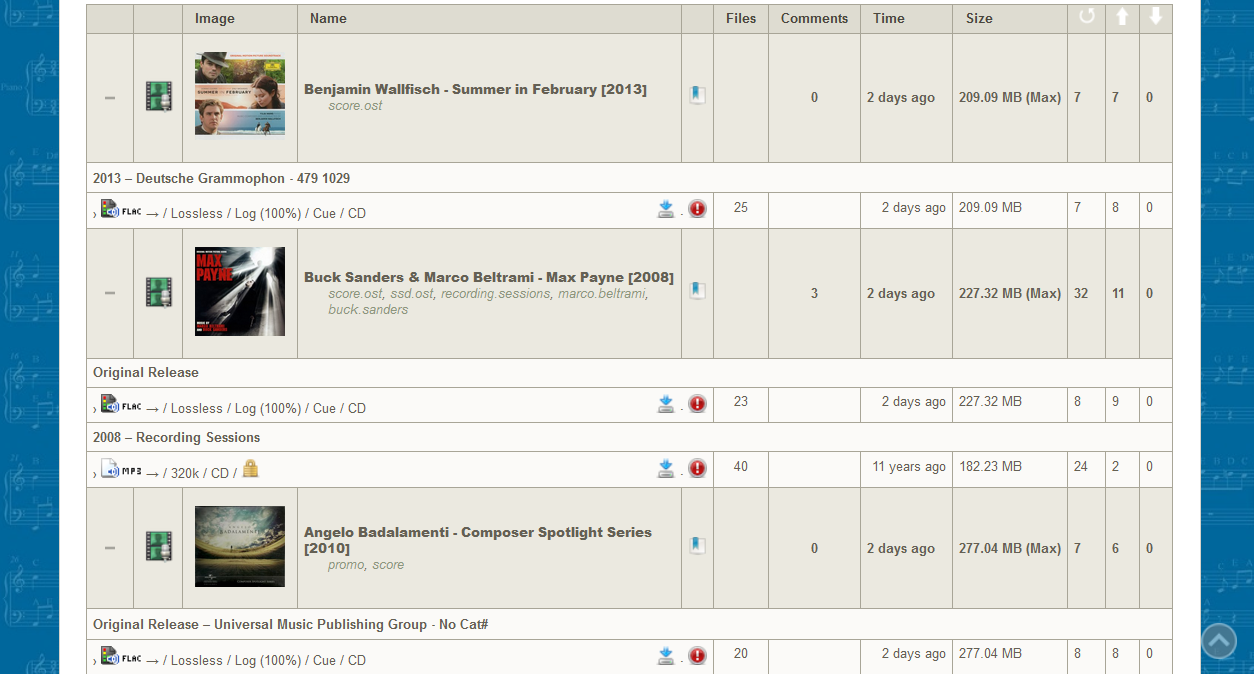Select the marco.beltrami tag
The width and height of the screenshot is (1254, 674).
pyautogui.click(x=602, y=294)
